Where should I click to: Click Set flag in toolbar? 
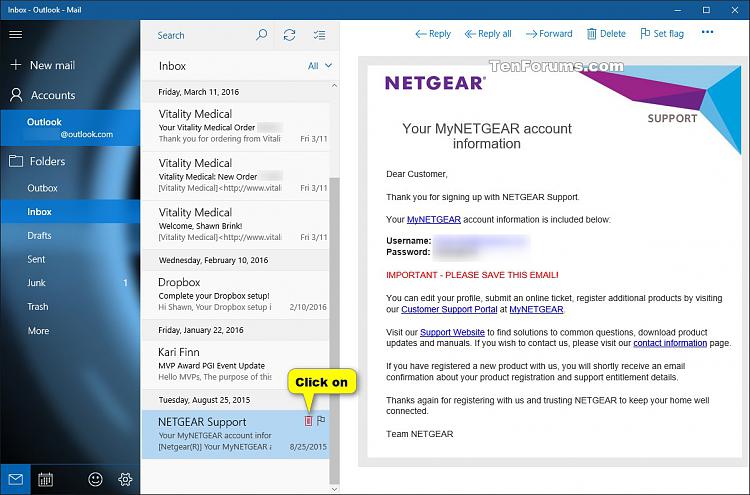[x=662, y=33]
